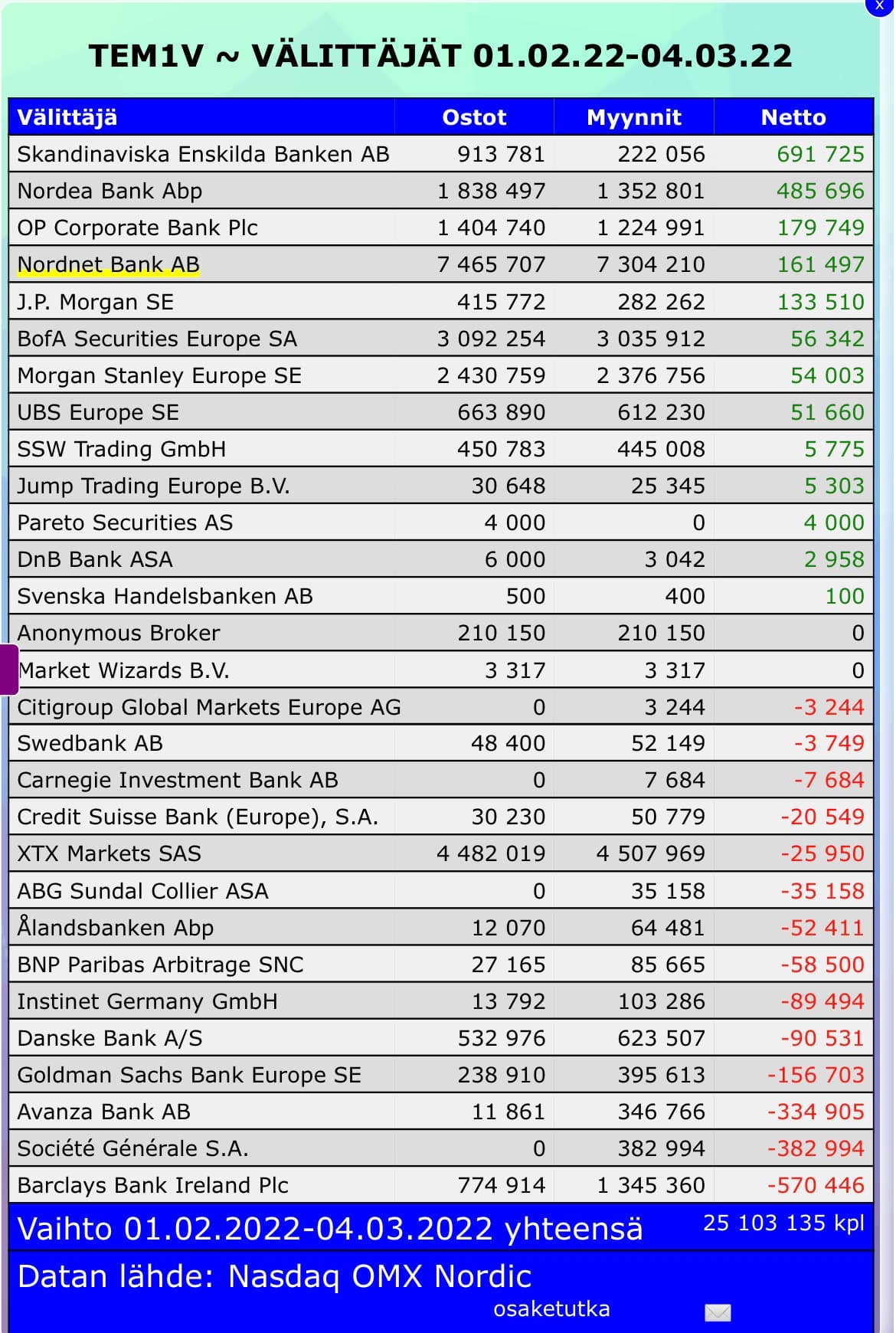
Task: Click OP Corporate net 179 749
Action: pos(820,228)
